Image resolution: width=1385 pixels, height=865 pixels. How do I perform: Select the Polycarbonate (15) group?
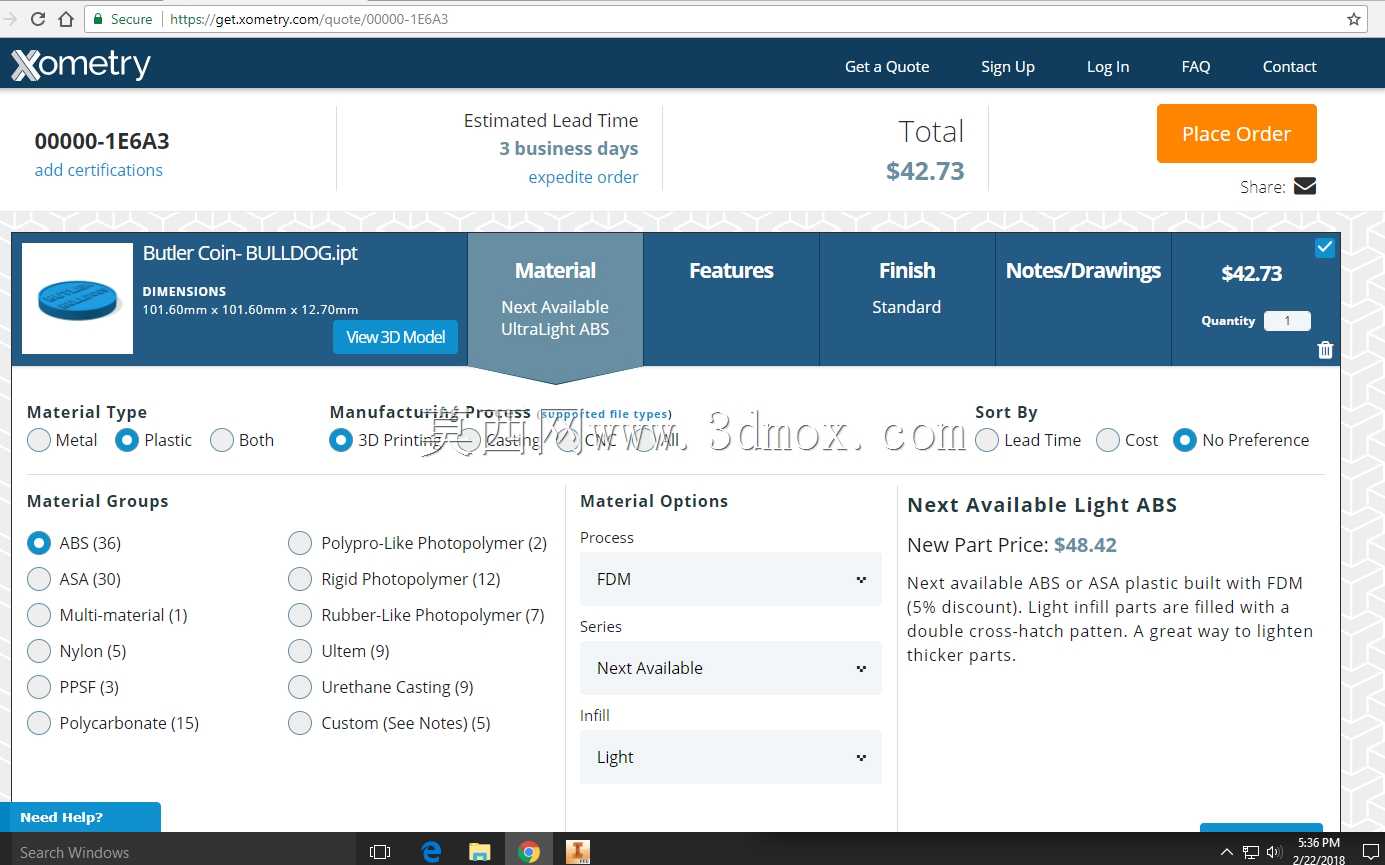pyautogui.click(x=39, y=723)
